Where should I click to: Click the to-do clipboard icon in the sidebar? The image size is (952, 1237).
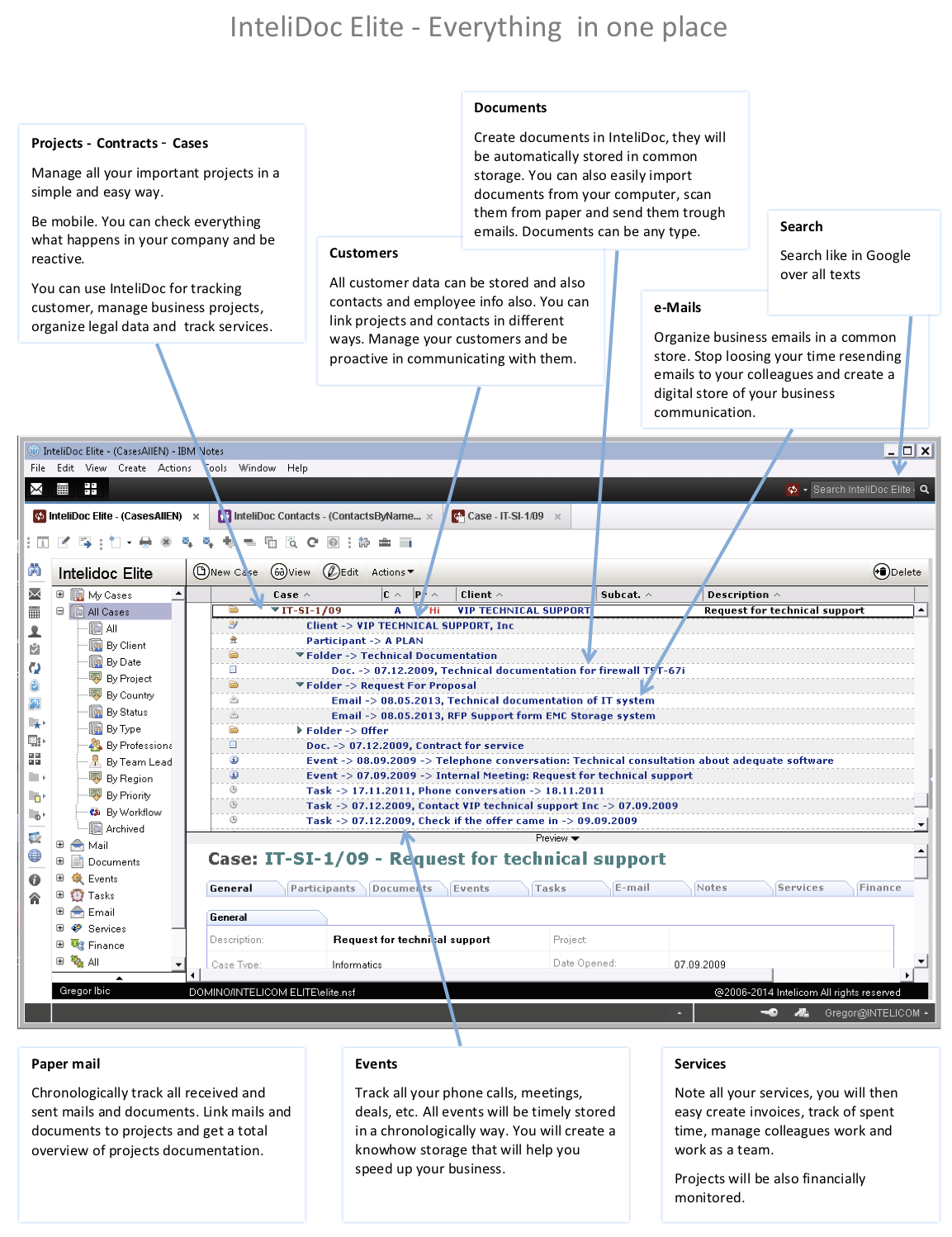coord(35,649)
